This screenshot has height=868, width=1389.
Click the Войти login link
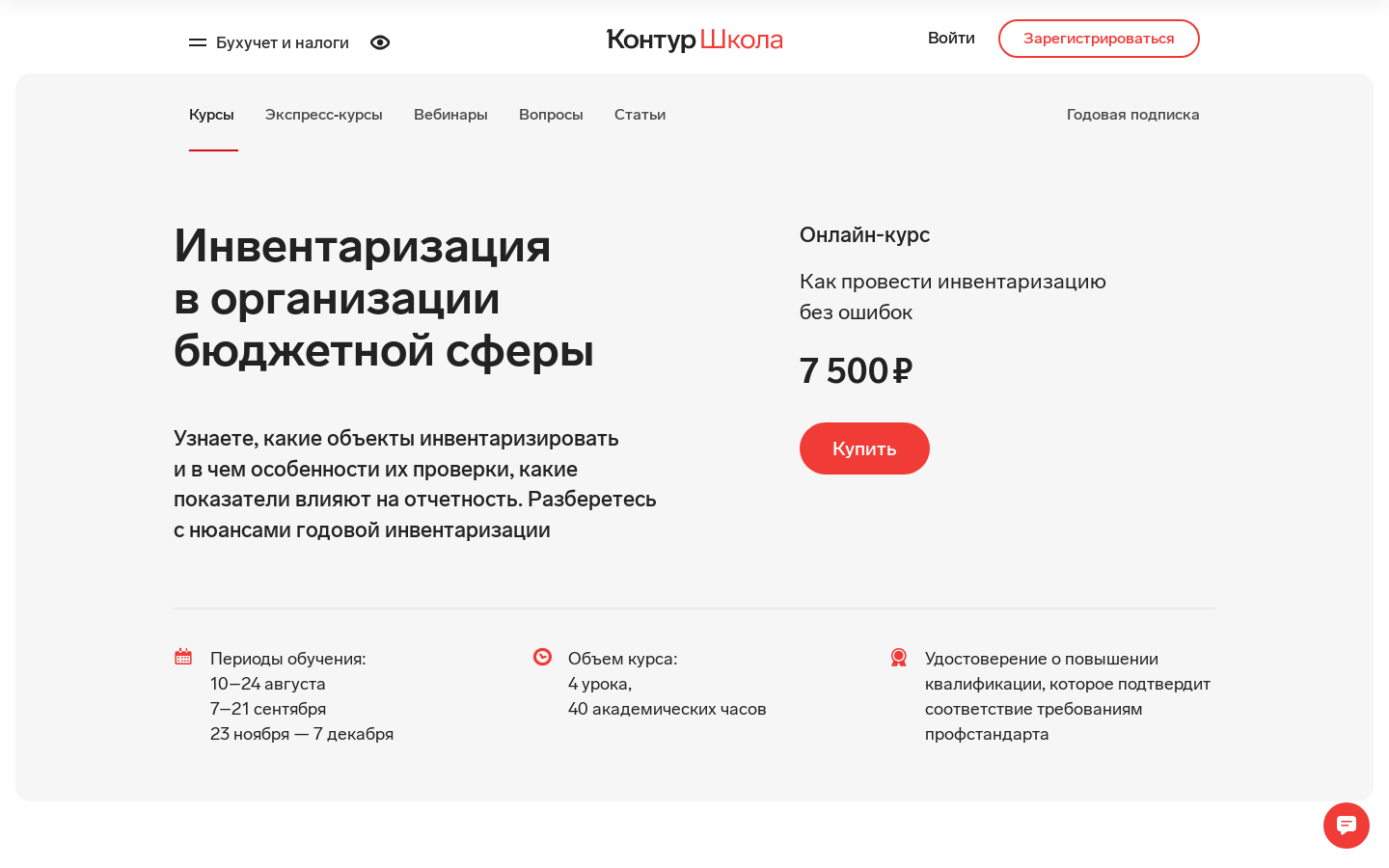coord(951,39)
